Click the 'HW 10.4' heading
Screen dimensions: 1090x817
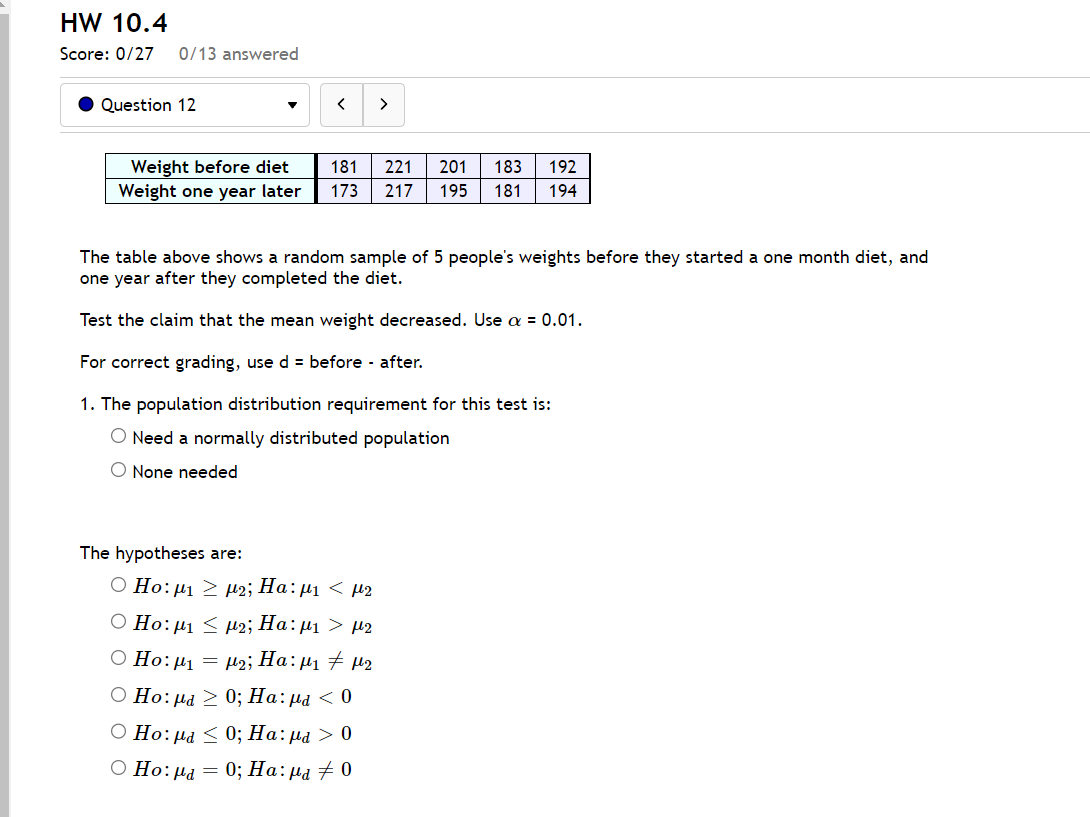[114, 23]
